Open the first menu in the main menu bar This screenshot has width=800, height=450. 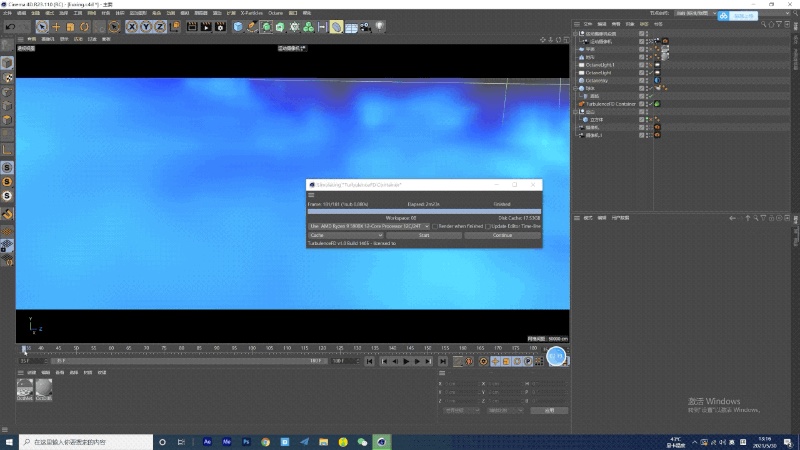pos(7,13)
